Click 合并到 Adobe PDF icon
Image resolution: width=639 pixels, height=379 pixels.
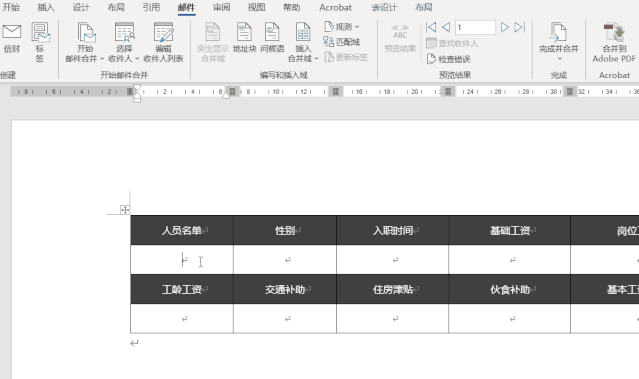click(x=614, y=33)
